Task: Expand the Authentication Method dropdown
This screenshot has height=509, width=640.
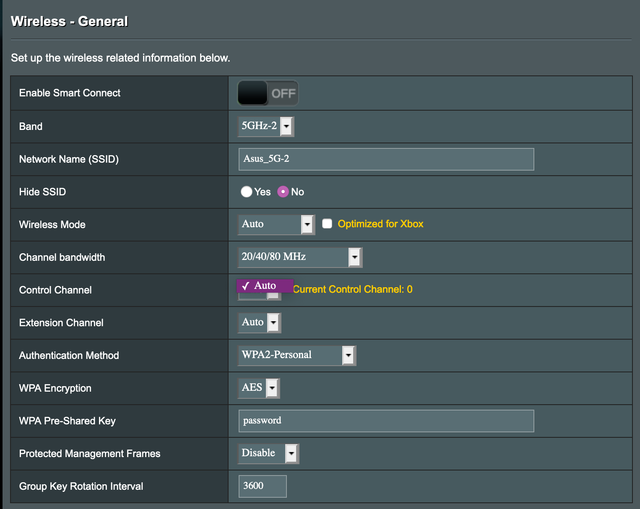Action: click(297, 355)
